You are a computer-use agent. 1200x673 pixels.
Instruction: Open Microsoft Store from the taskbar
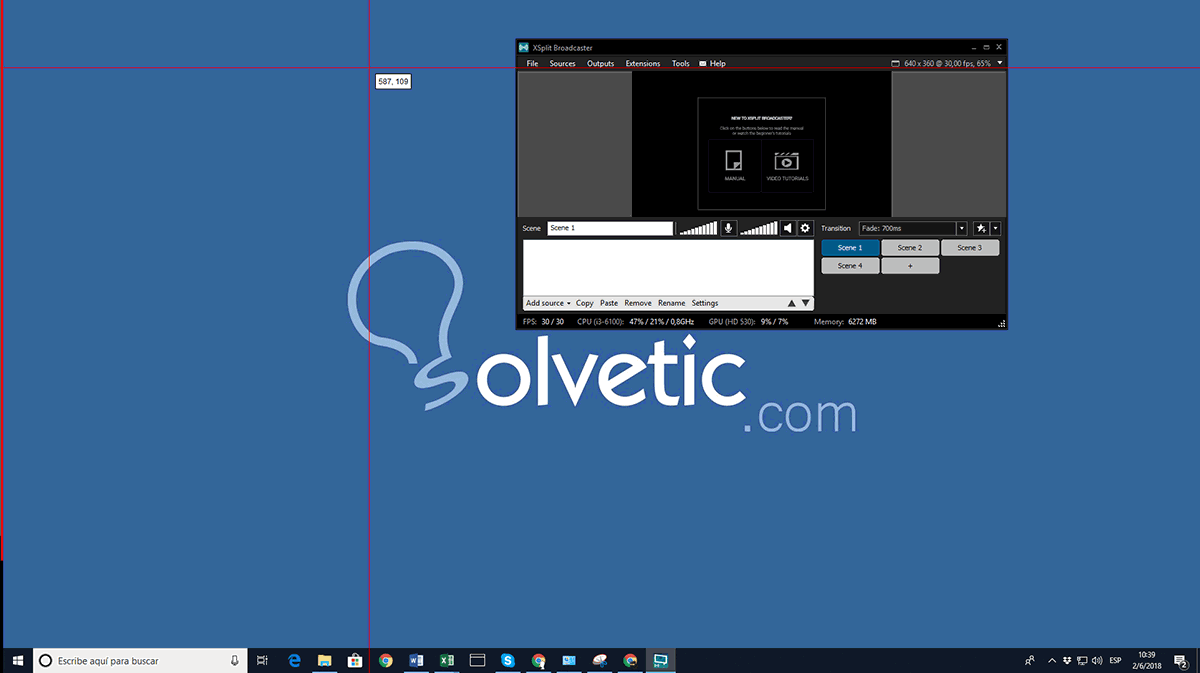click(x=354, y=660)
